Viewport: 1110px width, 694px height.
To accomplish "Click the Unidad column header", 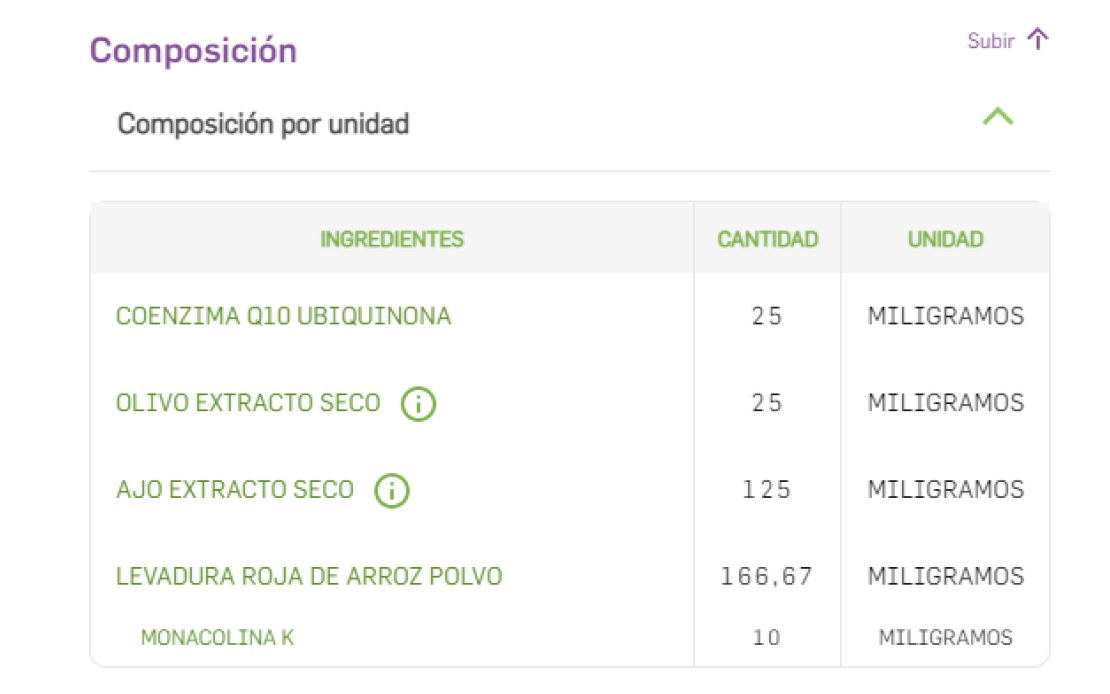I will click(x=945, y=239).
